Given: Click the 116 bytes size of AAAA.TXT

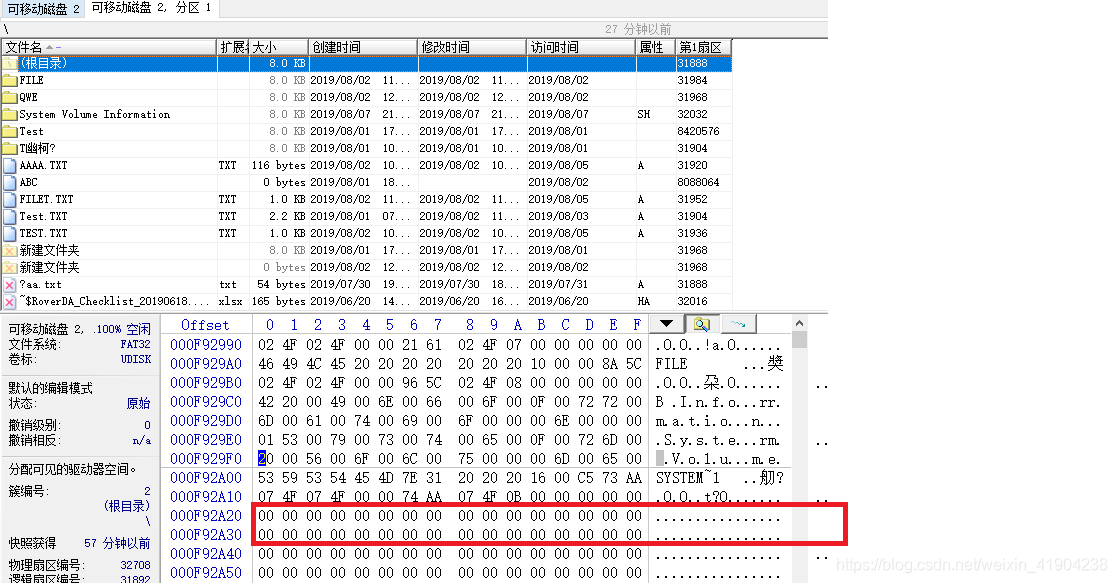Looking at the screenshot, I should 279,165.
